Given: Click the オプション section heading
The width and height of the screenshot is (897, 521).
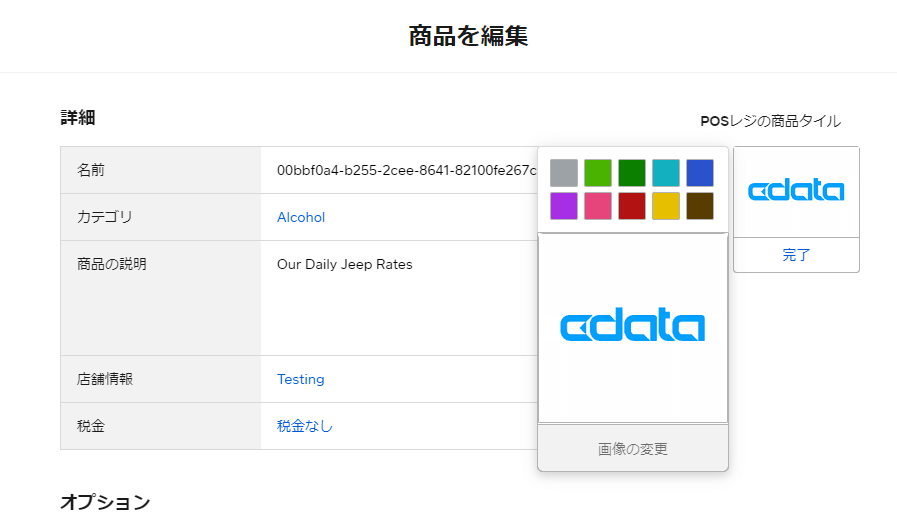Looking at the screenshot, I should click(105, 502).
